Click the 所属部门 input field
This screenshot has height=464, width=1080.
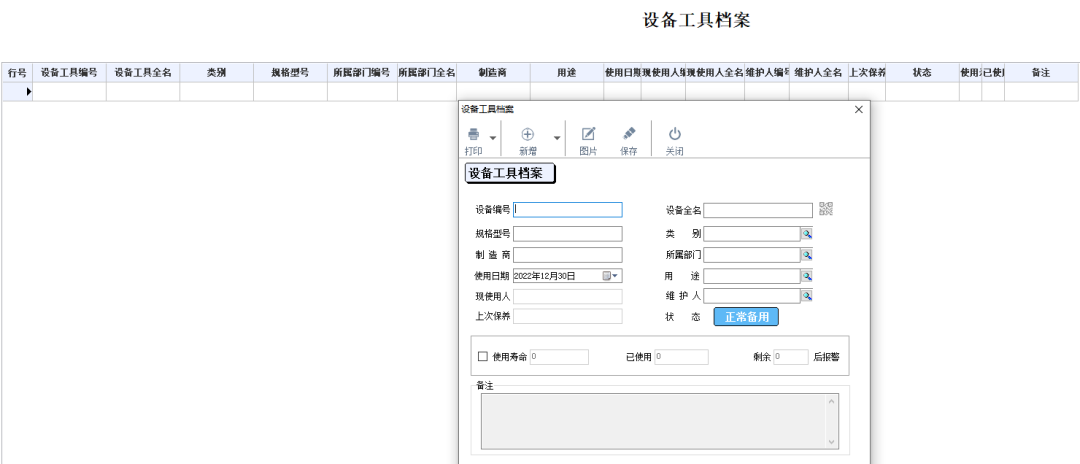click(x=751, y=255)
